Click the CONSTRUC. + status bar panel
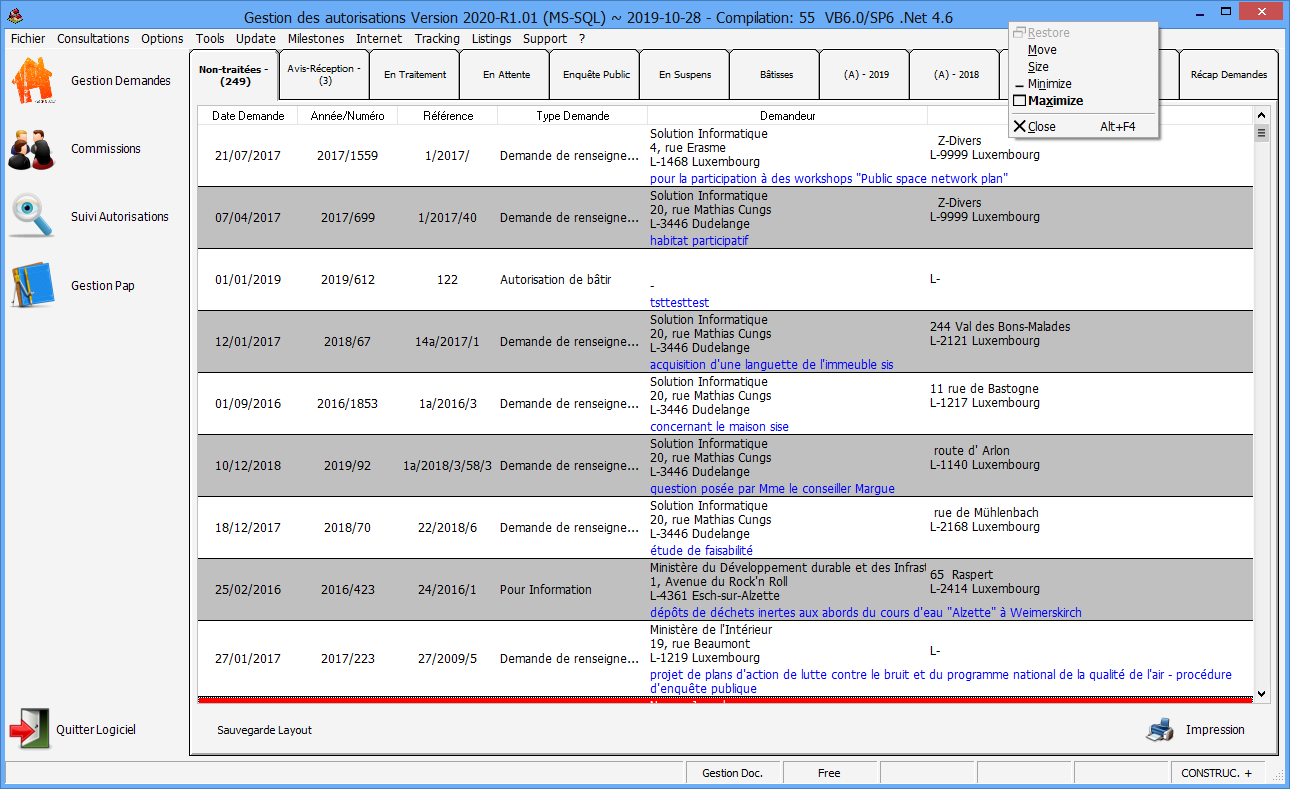The height and width of the screenshot is (789, 1290). tap(1216, 773)
